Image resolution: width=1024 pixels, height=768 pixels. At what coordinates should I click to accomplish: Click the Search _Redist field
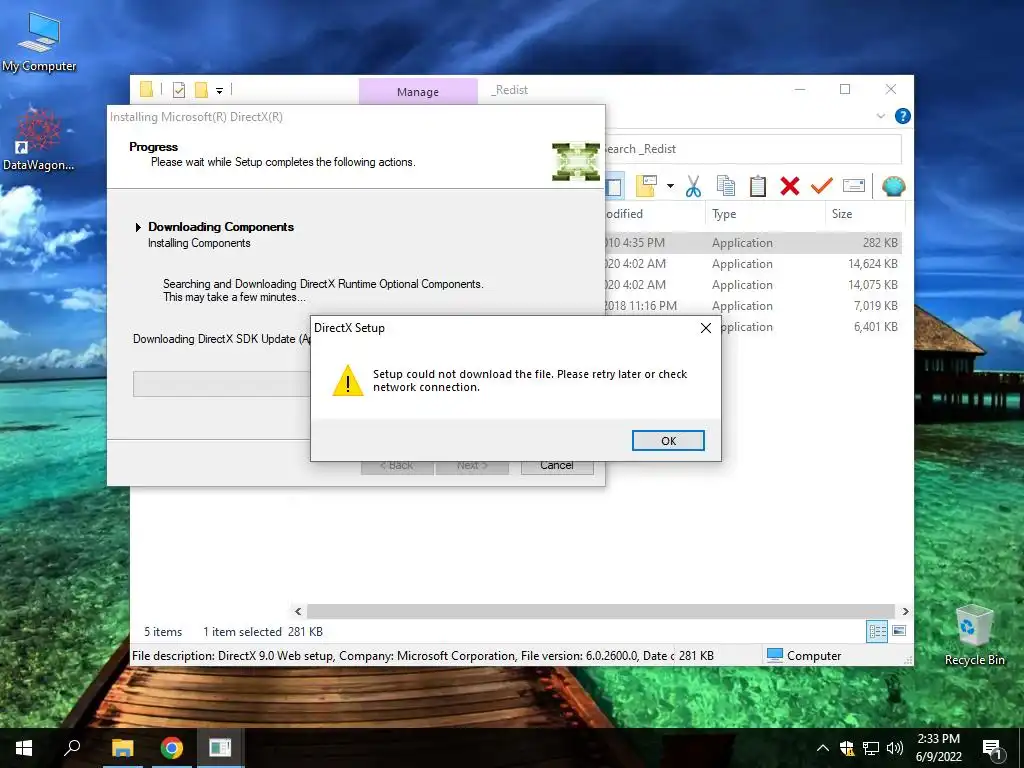pos(753,149)
